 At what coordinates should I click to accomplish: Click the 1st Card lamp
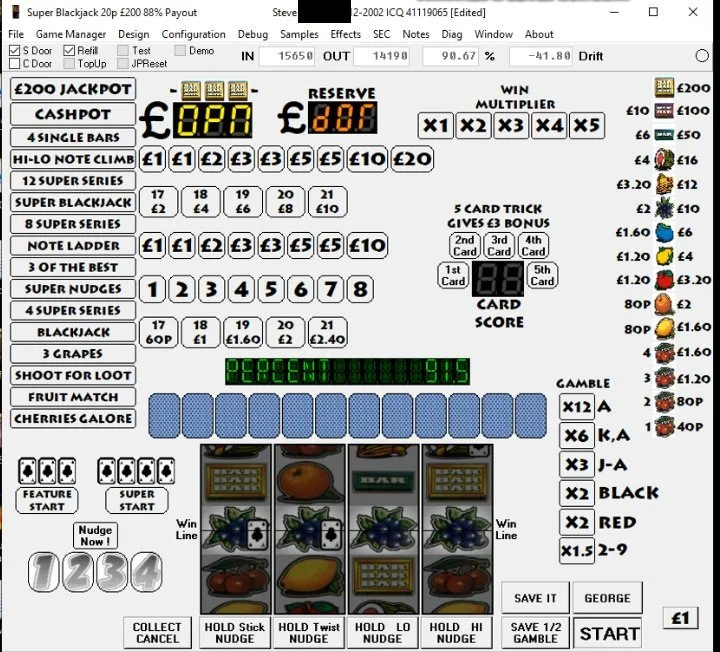453,275
